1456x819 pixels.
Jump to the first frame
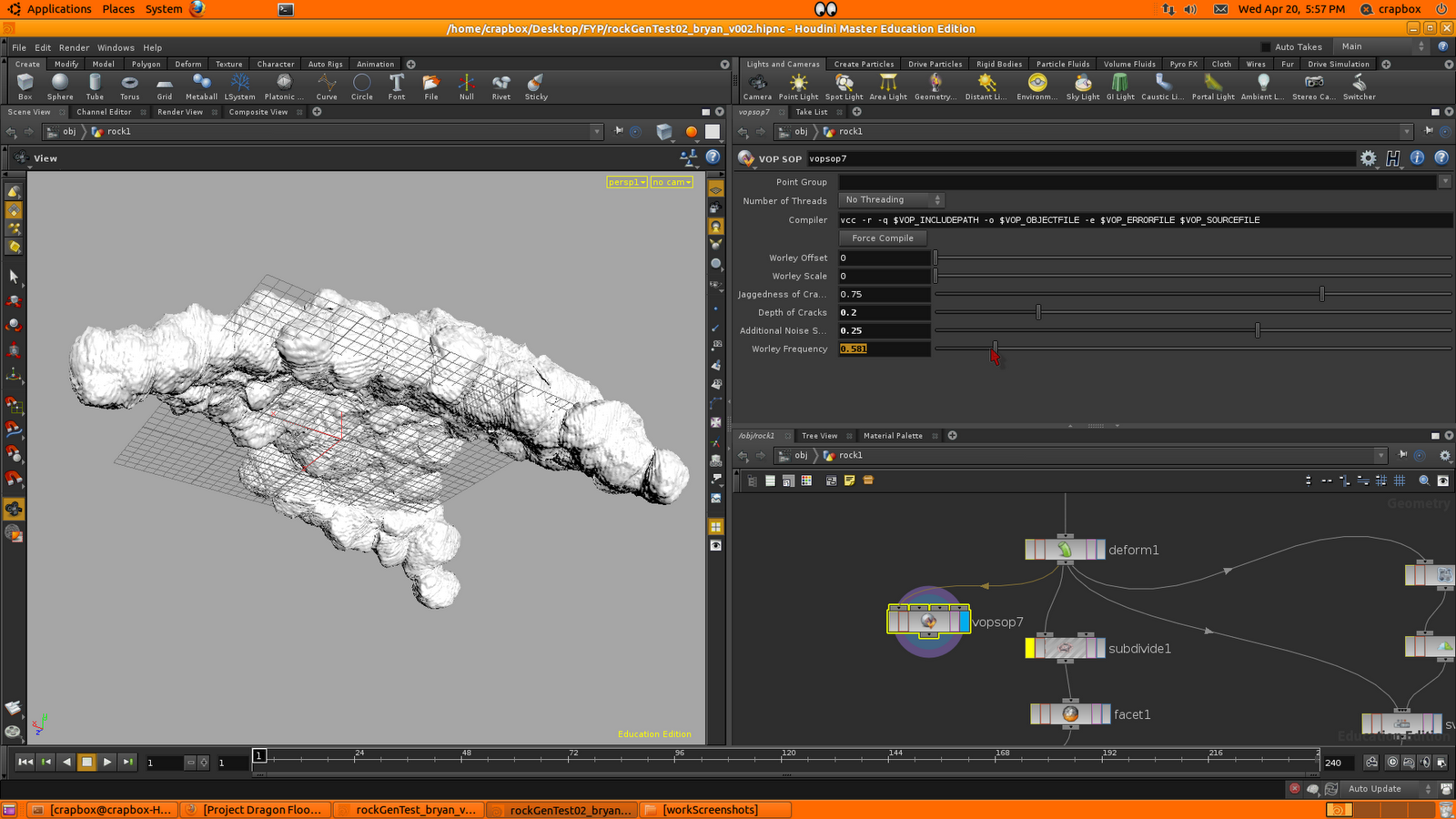25,762
